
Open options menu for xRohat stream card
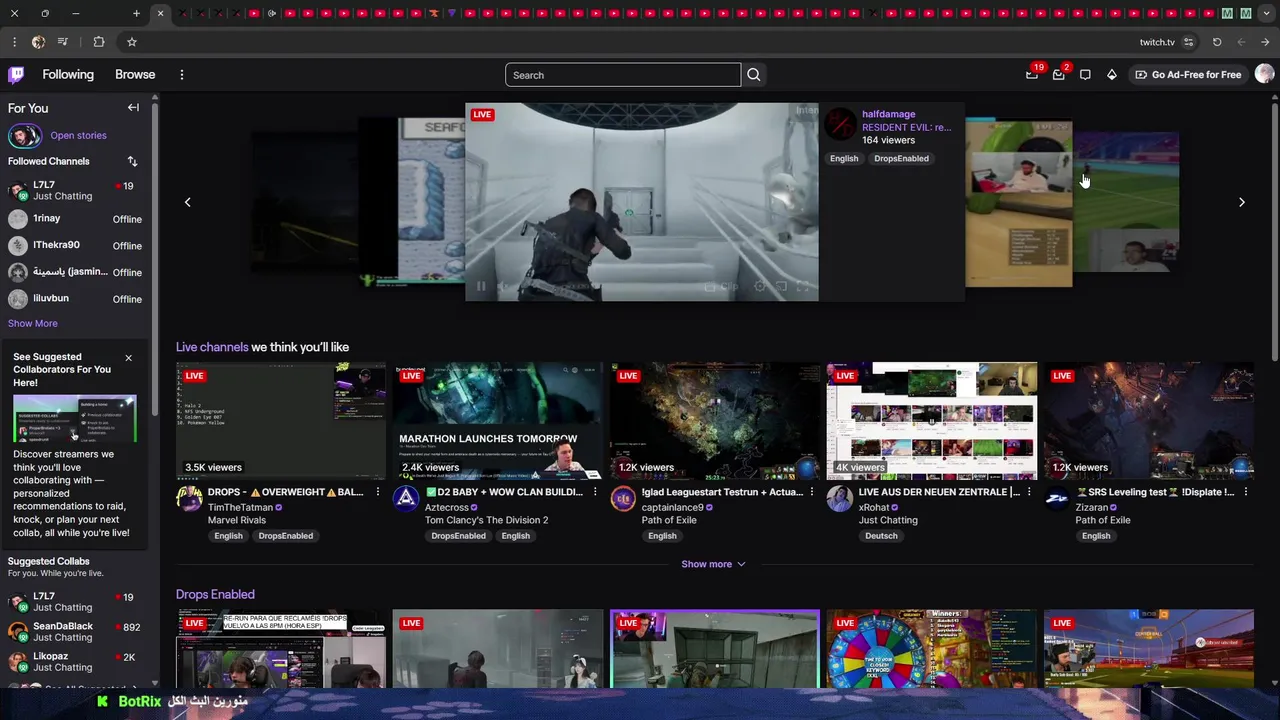1029,492
